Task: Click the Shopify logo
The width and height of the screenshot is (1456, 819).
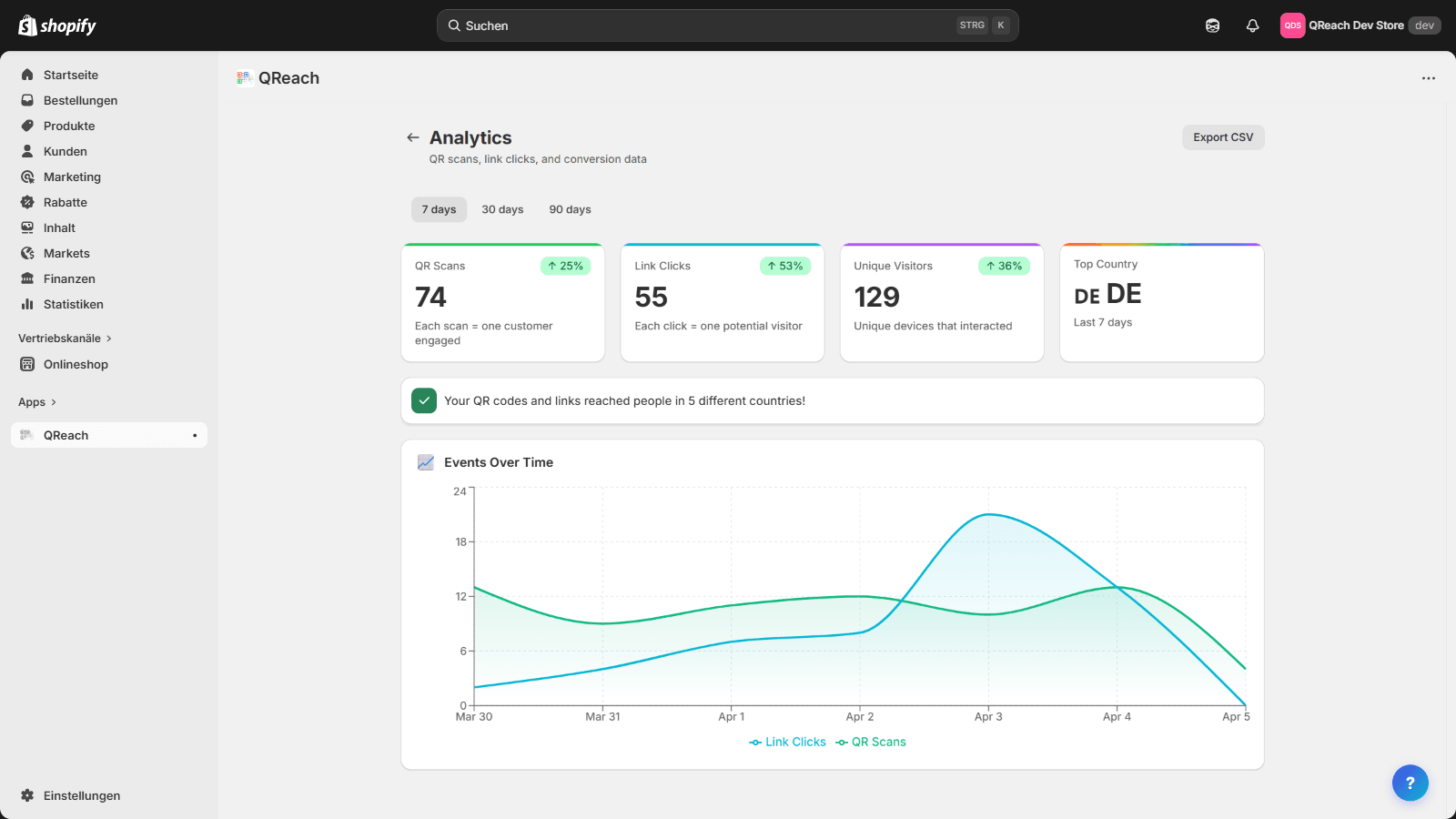Action: (56, 25)
